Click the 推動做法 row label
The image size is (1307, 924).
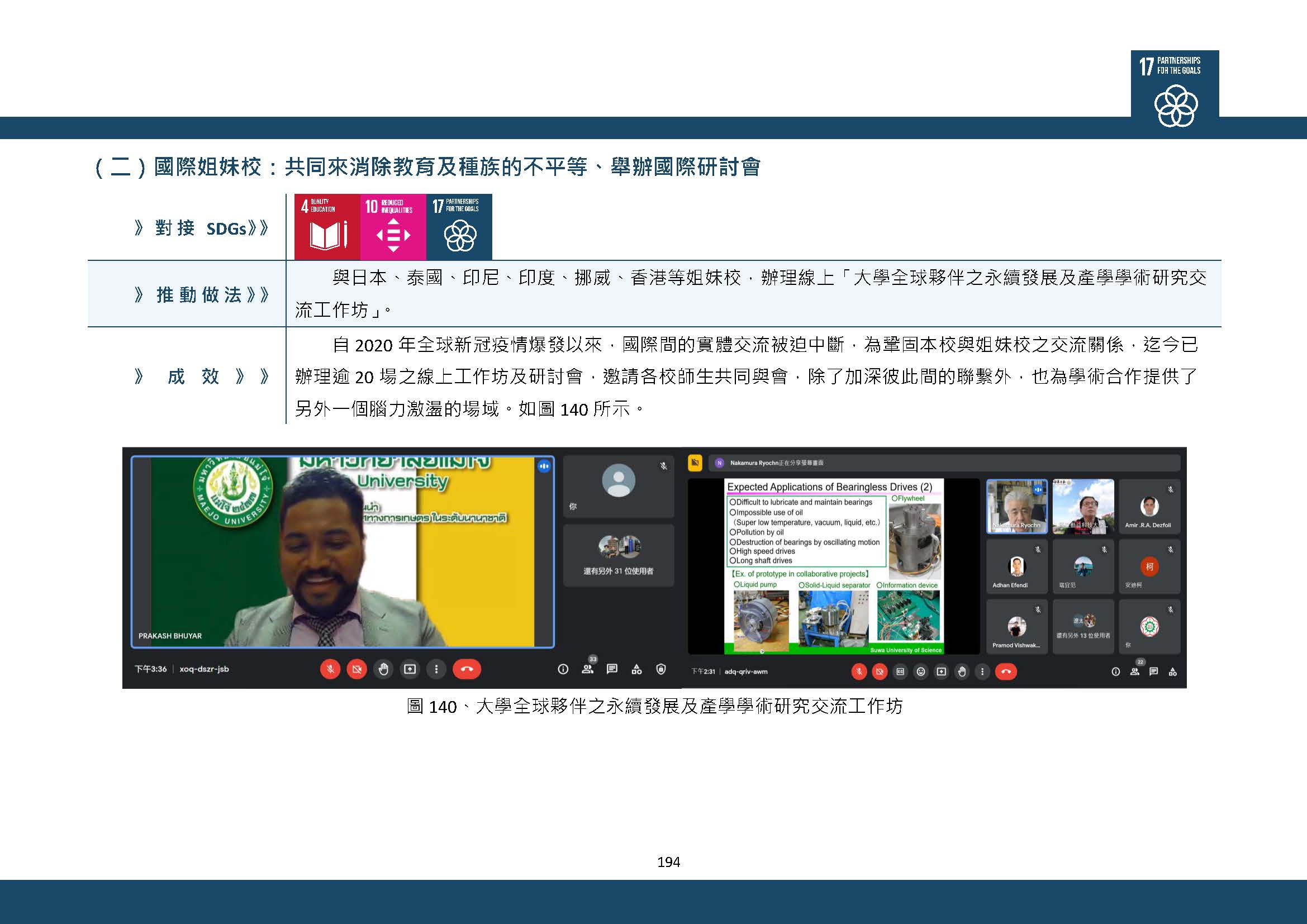click(x=202, y=295)
